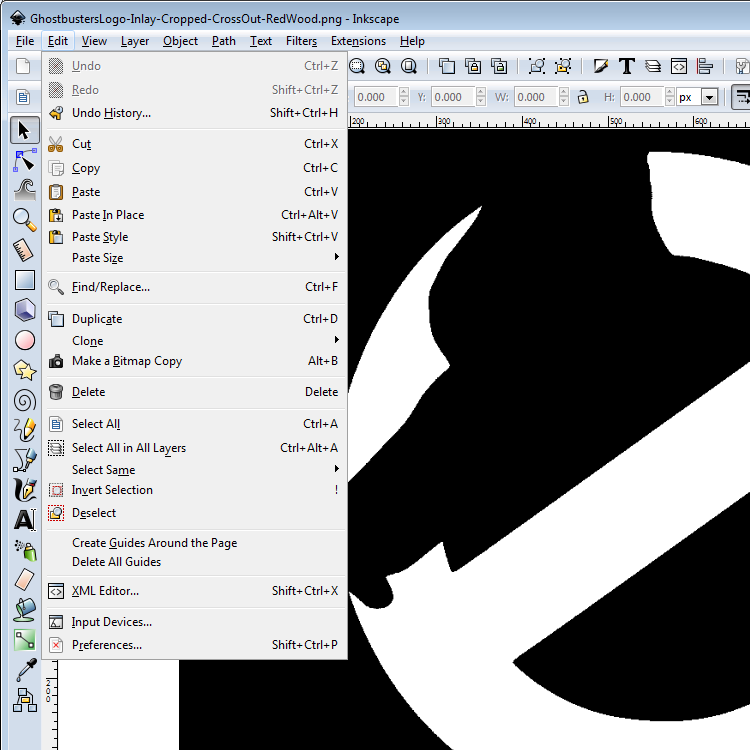750x750 pixels.
Task: Open Input Devices dialog
Action: pyautogui.click(x=195, y=622)
